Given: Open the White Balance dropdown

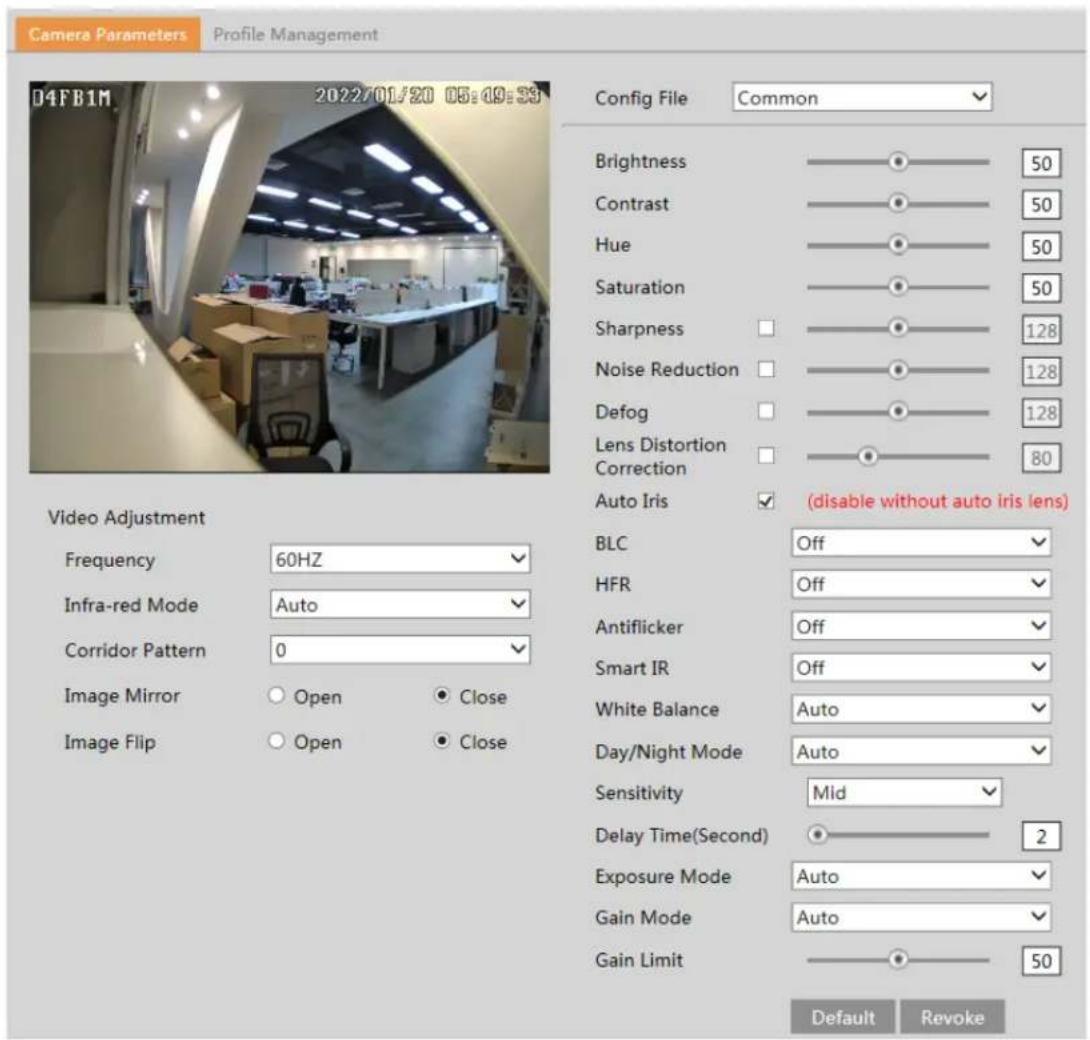Looking at the screenshot, I should coord(920,709).
